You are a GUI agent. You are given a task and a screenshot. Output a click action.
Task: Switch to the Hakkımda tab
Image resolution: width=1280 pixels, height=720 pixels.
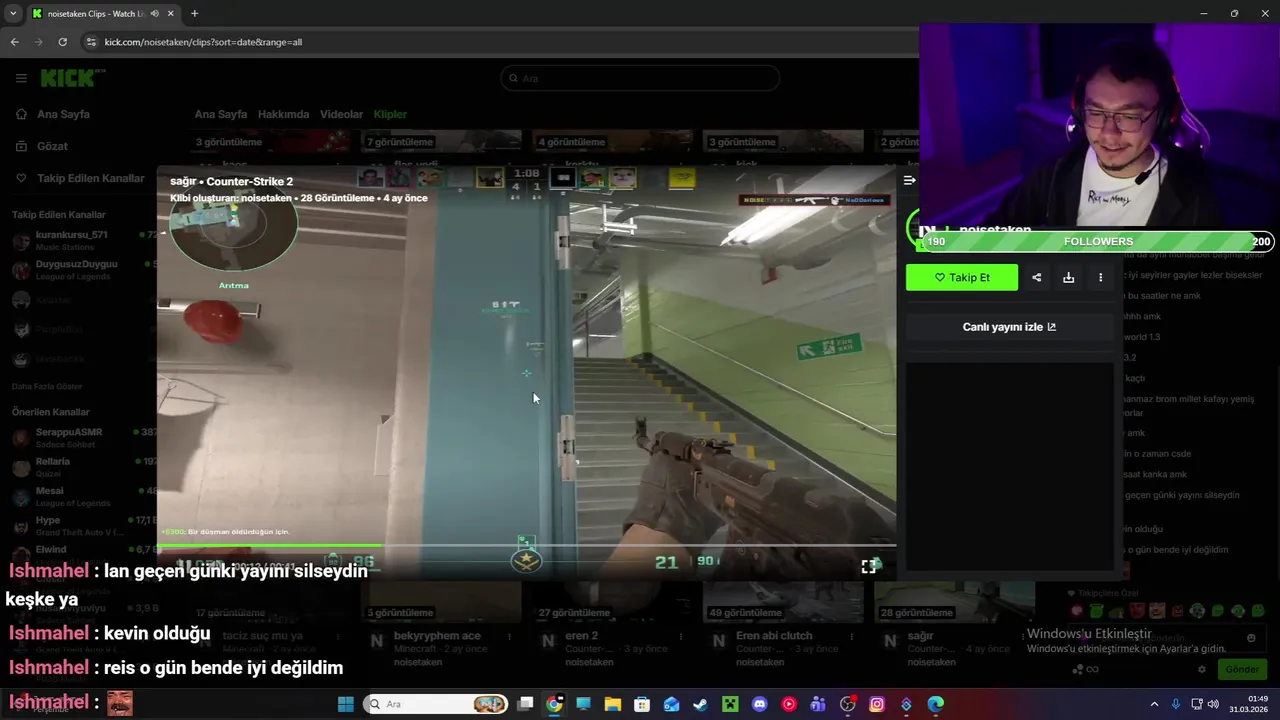283,114
